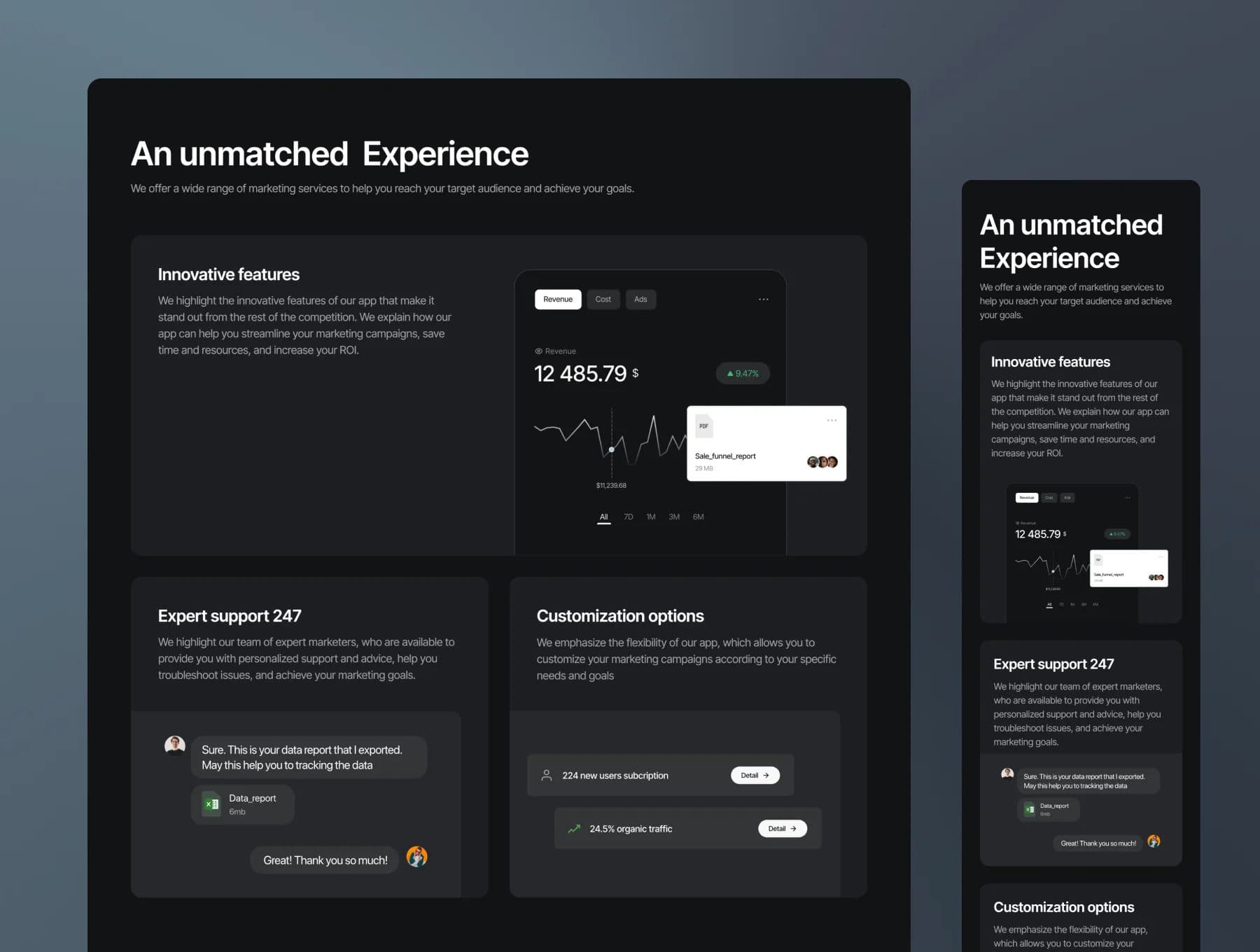
Task: Click the mobile preview 9.47% badge
Action: coord(1117,534)
